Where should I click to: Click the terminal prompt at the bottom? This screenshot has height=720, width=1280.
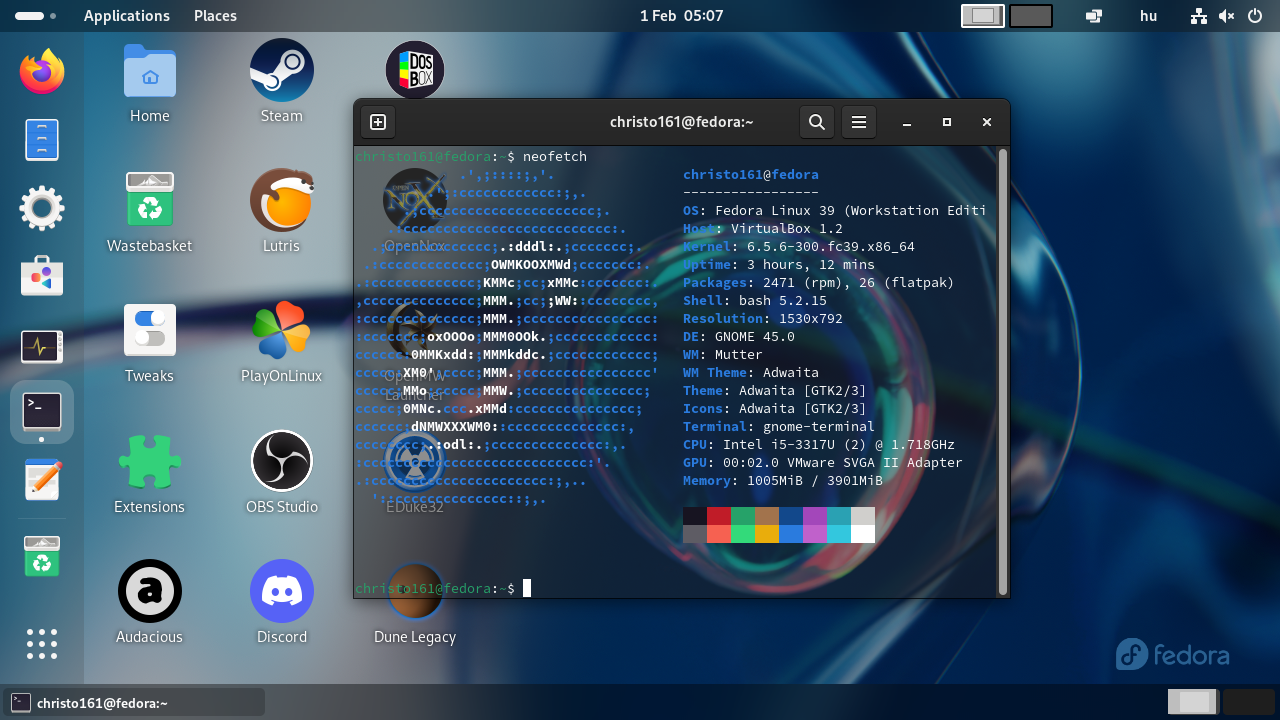click(x=436, y=589)
